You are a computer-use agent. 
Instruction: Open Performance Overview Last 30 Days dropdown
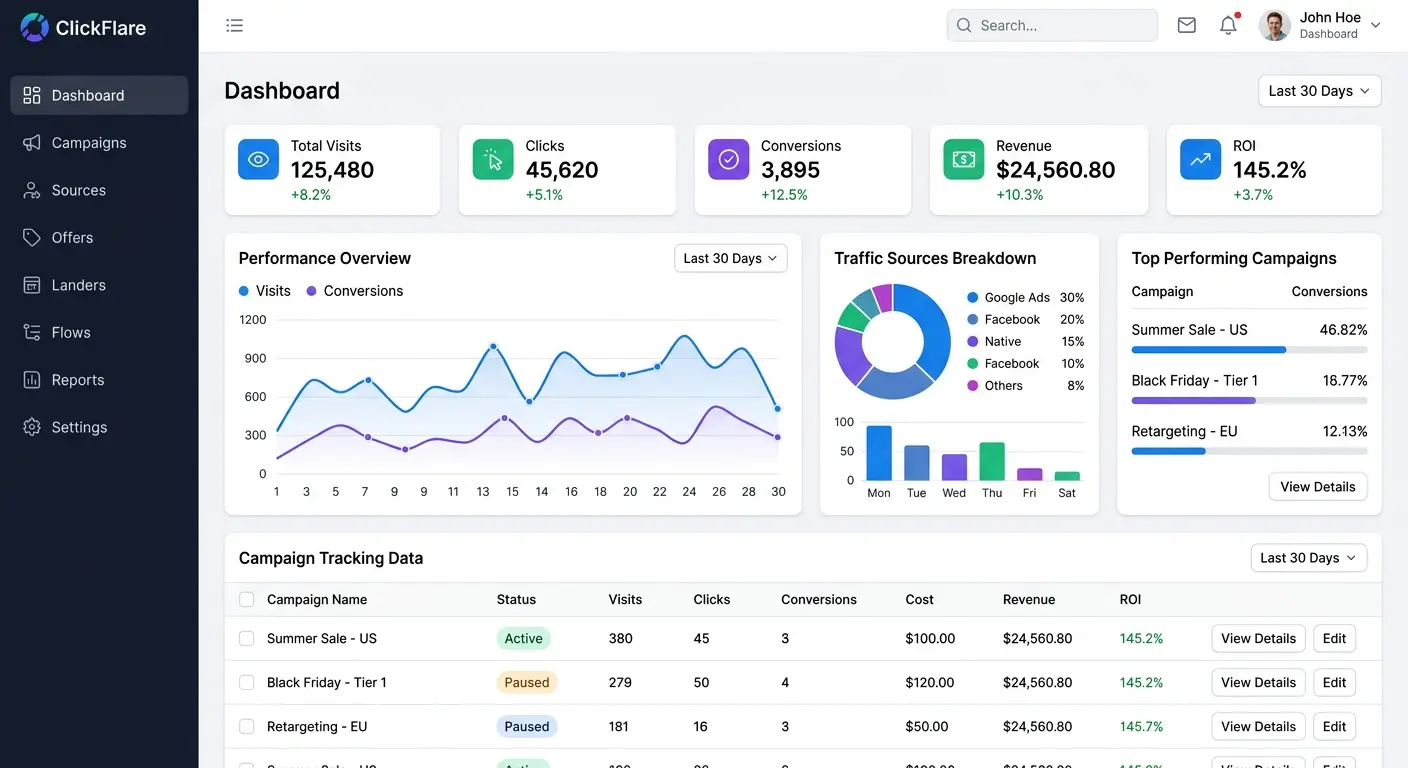(x=731, y=258)
